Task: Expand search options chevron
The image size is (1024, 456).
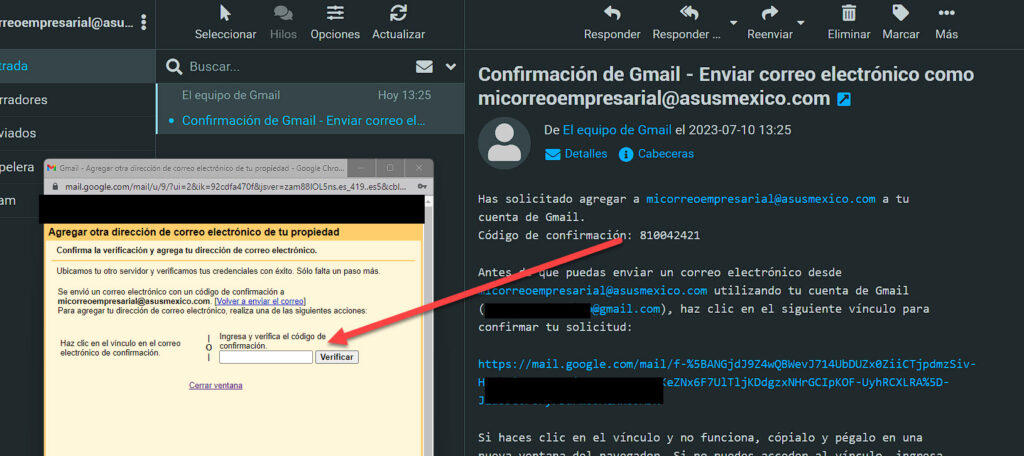Action: pos(451,67)
